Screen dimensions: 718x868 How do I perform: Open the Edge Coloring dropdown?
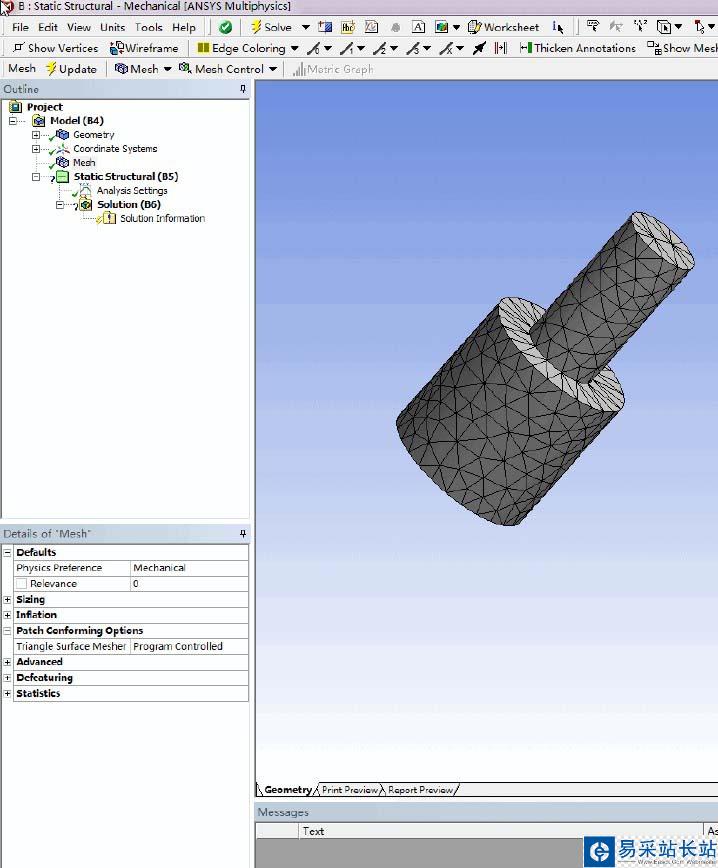(294, 48)
